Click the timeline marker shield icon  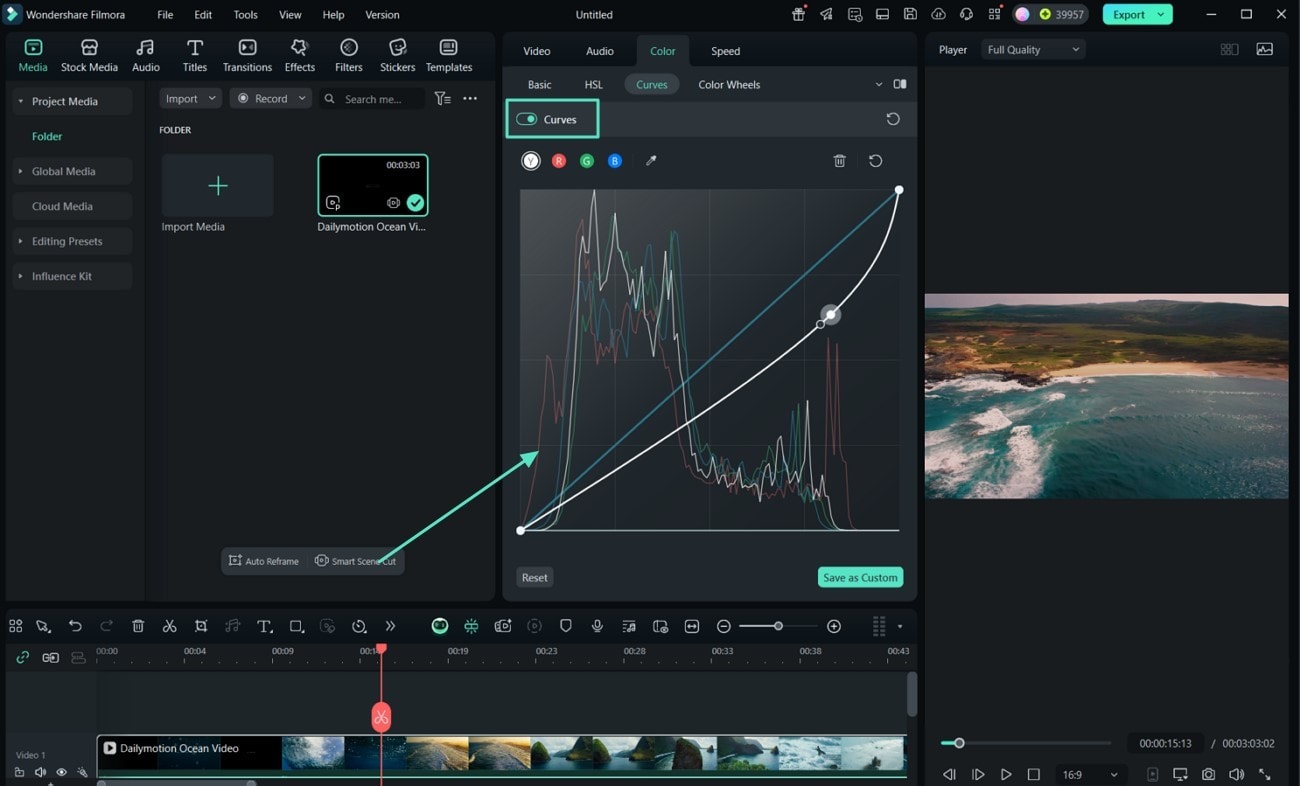pos(566,626)
